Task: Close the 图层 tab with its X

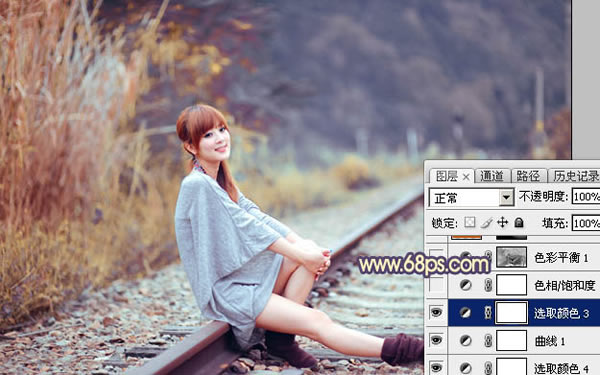Action: point(466,177)
